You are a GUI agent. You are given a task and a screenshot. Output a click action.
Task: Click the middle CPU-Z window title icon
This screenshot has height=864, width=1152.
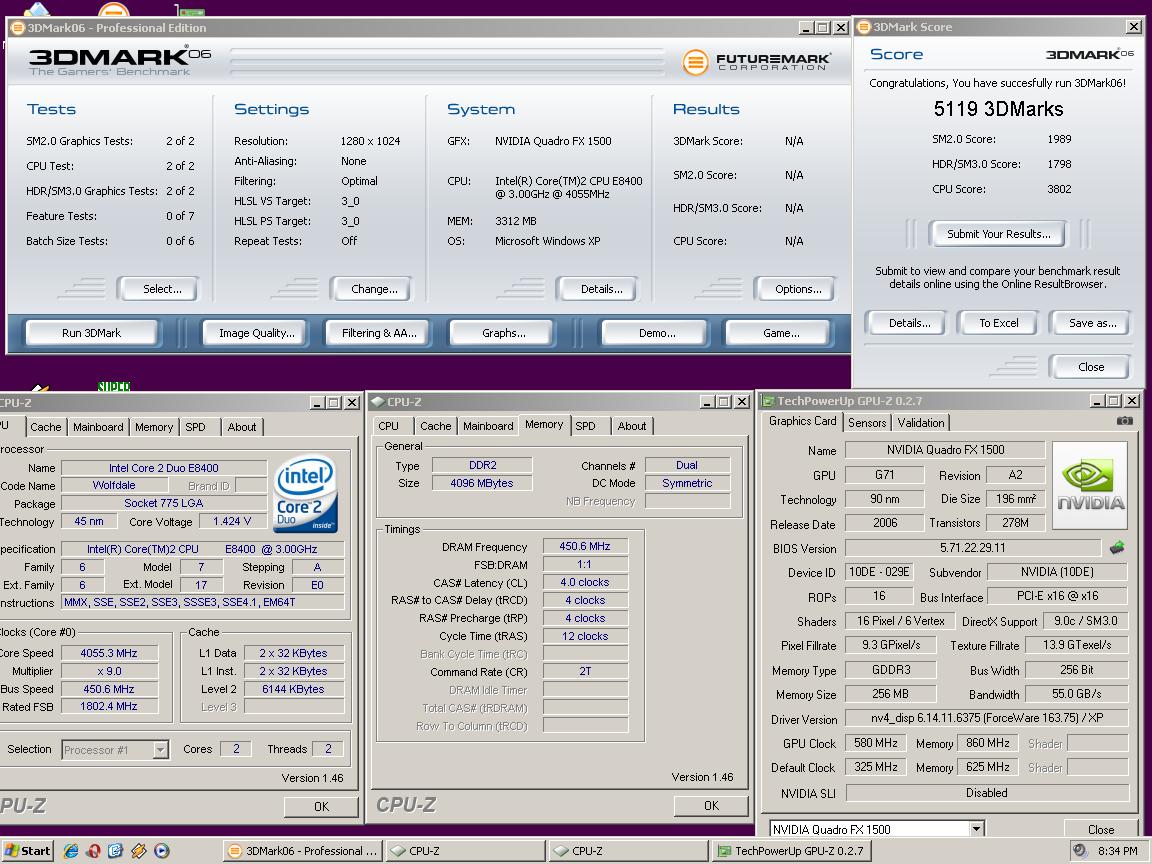[378, 402]
